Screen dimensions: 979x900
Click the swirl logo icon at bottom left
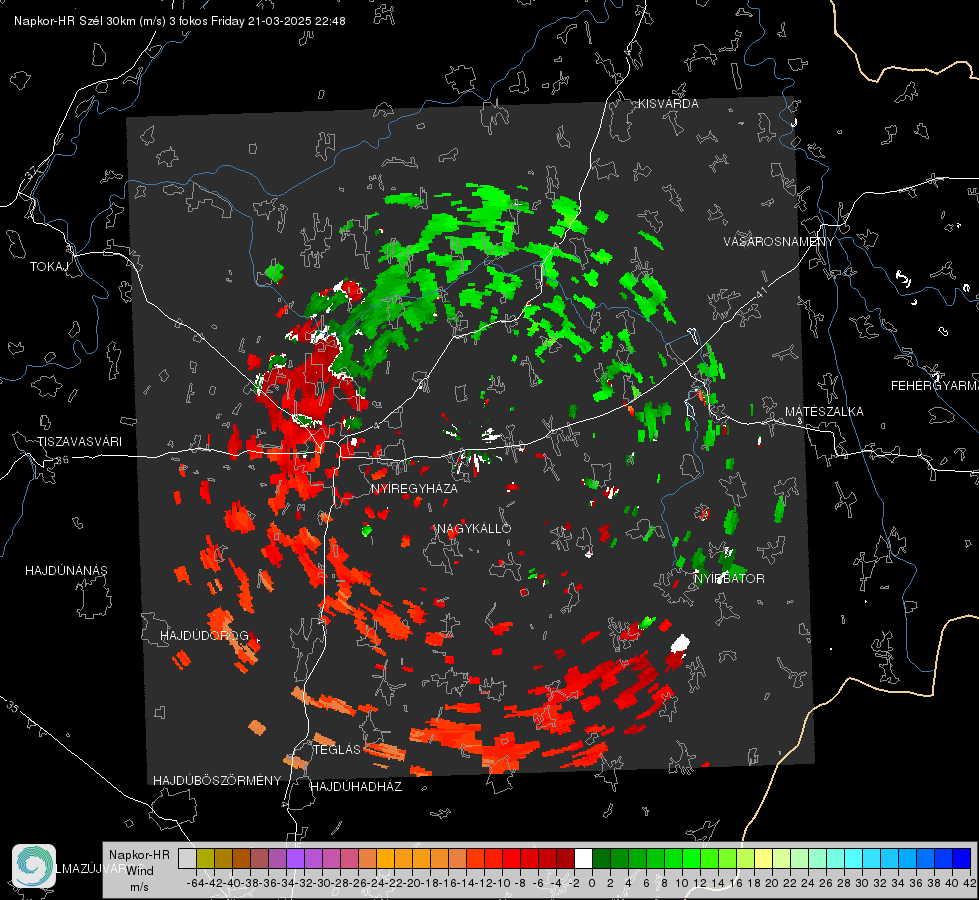click(34, 866)
